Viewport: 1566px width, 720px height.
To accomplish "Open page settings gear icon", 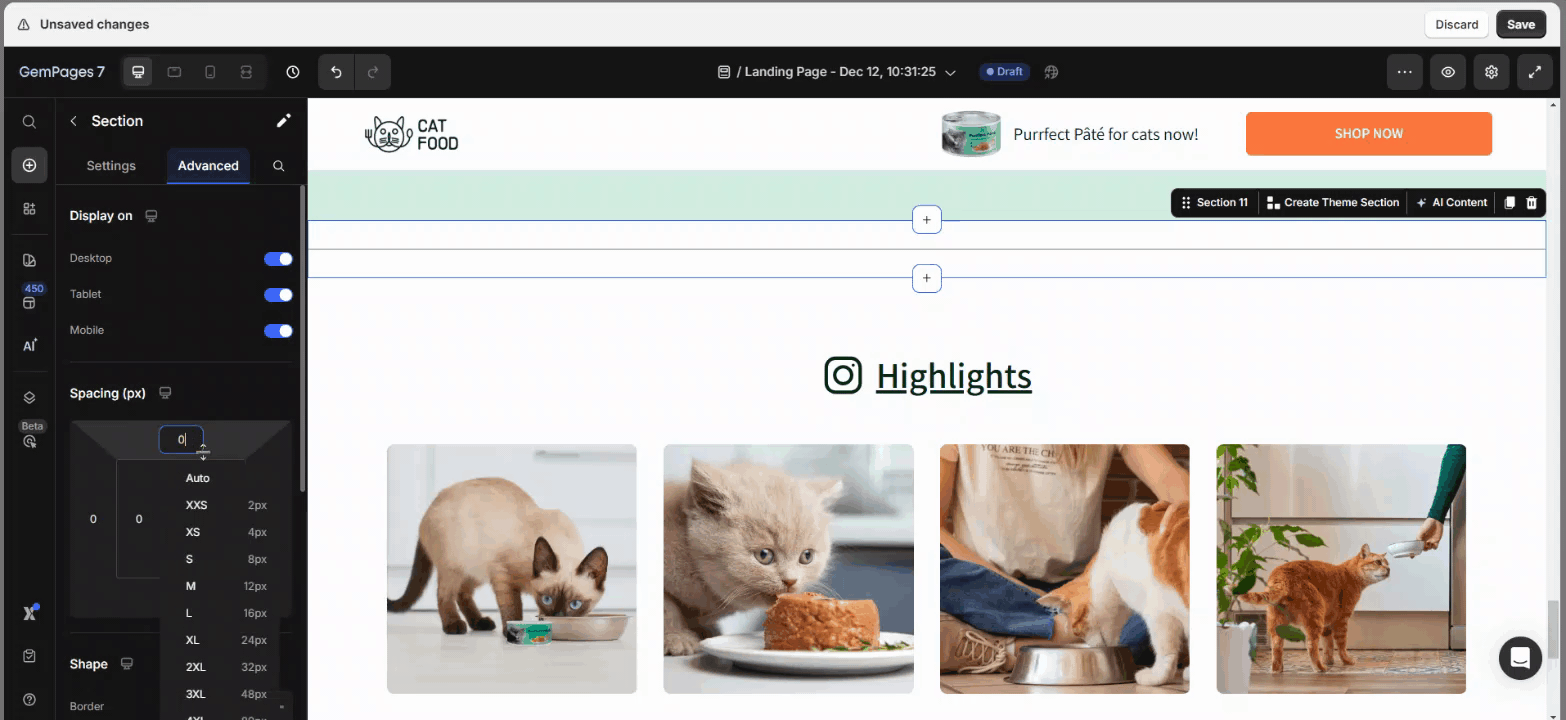I will click(1491, 72).
